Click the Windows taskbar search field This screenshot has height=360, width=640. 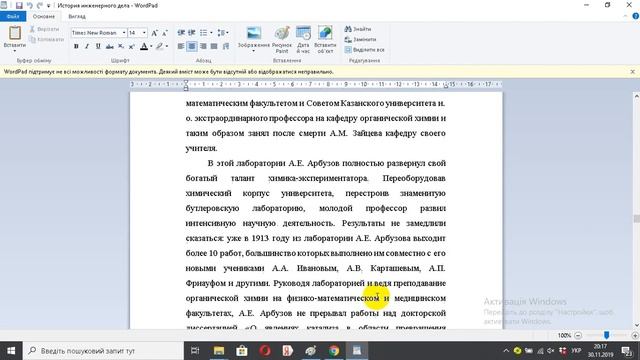(x=103, y=351)
